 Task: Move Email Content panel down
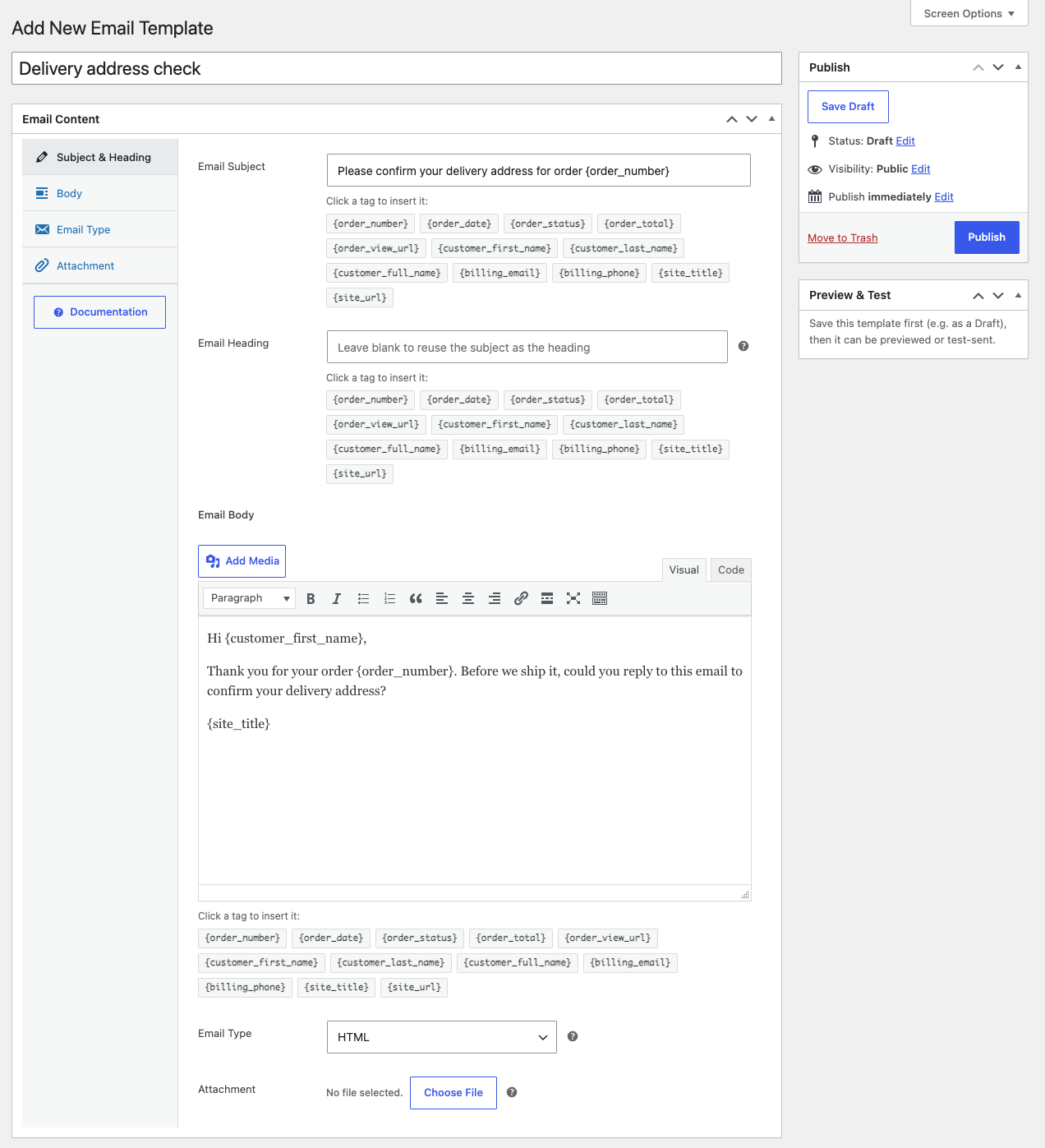click(752, 119)
